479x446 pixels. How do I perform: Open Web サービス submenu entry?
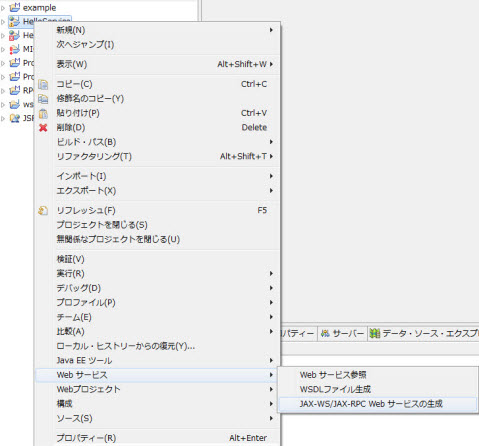coord(157,375)
